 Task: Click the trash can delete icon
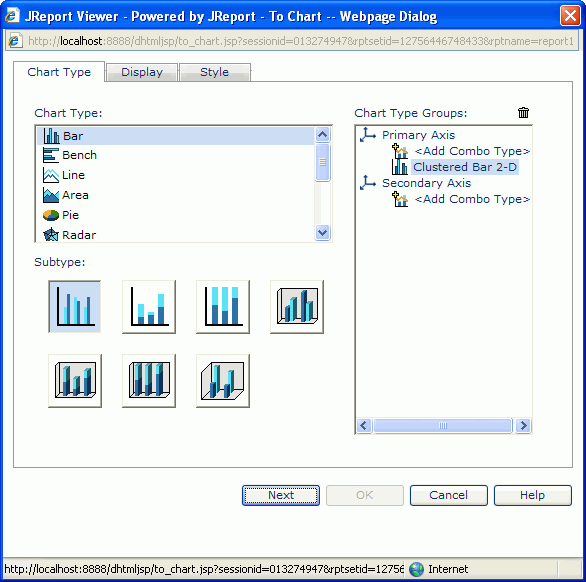click(523, 113)
